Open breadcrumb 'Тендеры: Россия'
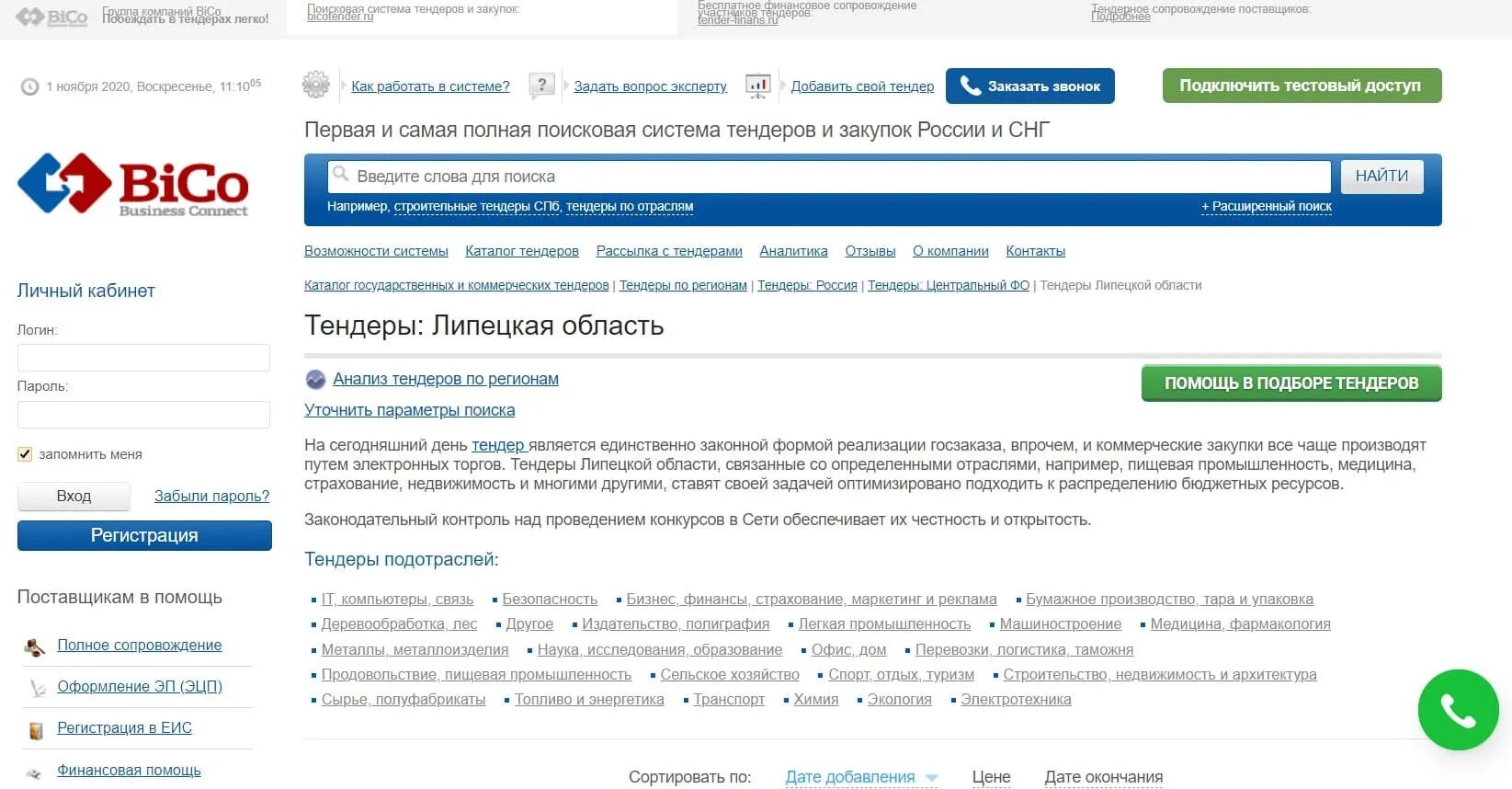Screen dimensions: 1512x789 pos(807,286)
